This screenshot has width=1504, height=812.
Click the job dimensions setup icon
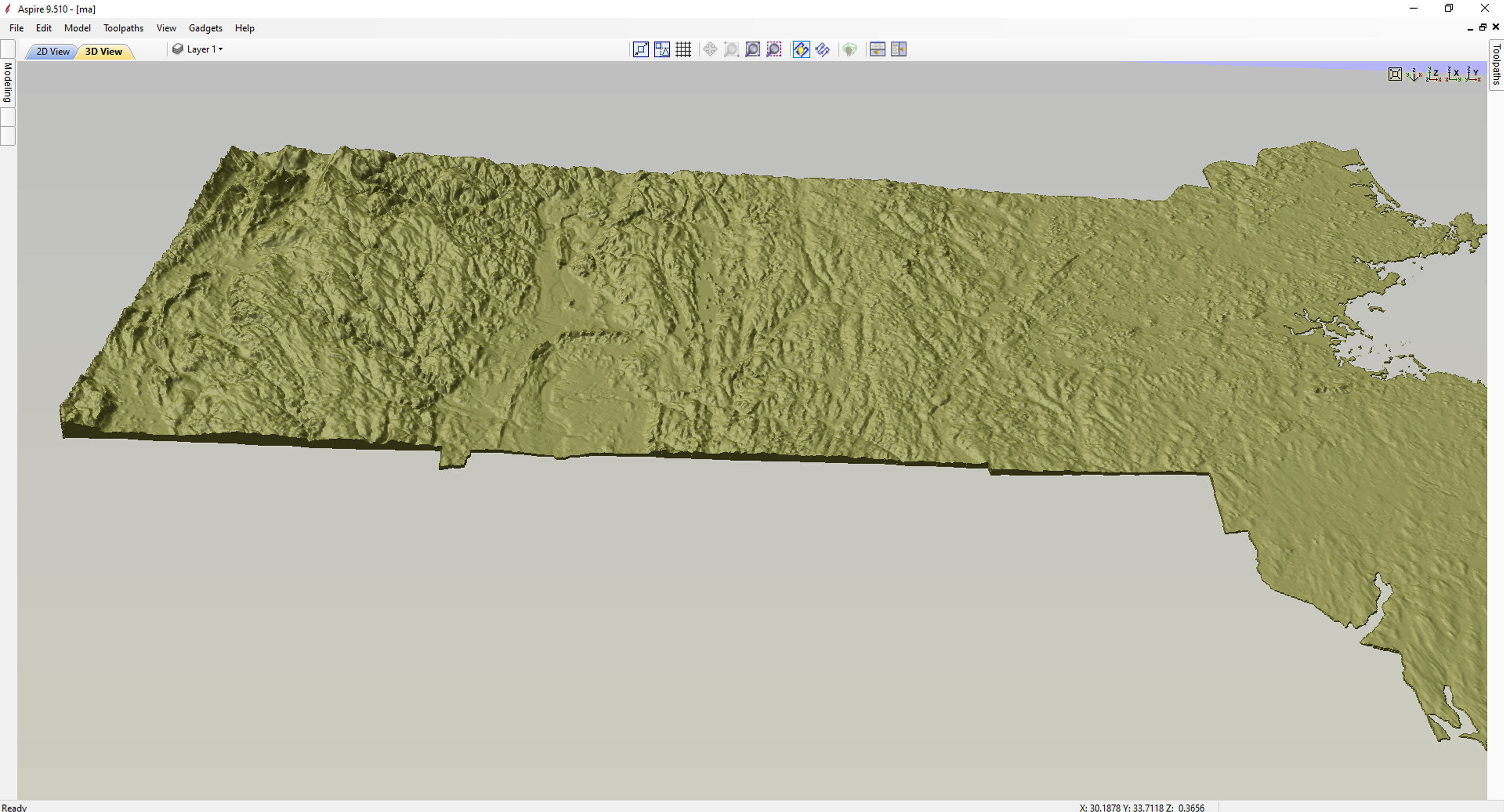point(641,50)
